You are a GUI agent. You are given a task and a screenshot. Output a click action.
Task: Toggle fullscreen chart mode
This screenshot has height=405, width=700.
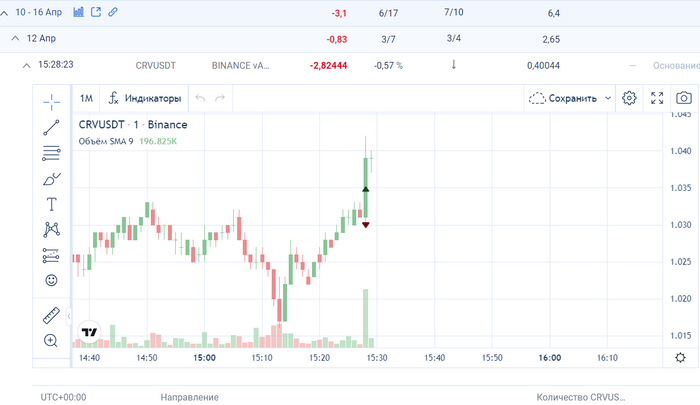tap(657, 98)
